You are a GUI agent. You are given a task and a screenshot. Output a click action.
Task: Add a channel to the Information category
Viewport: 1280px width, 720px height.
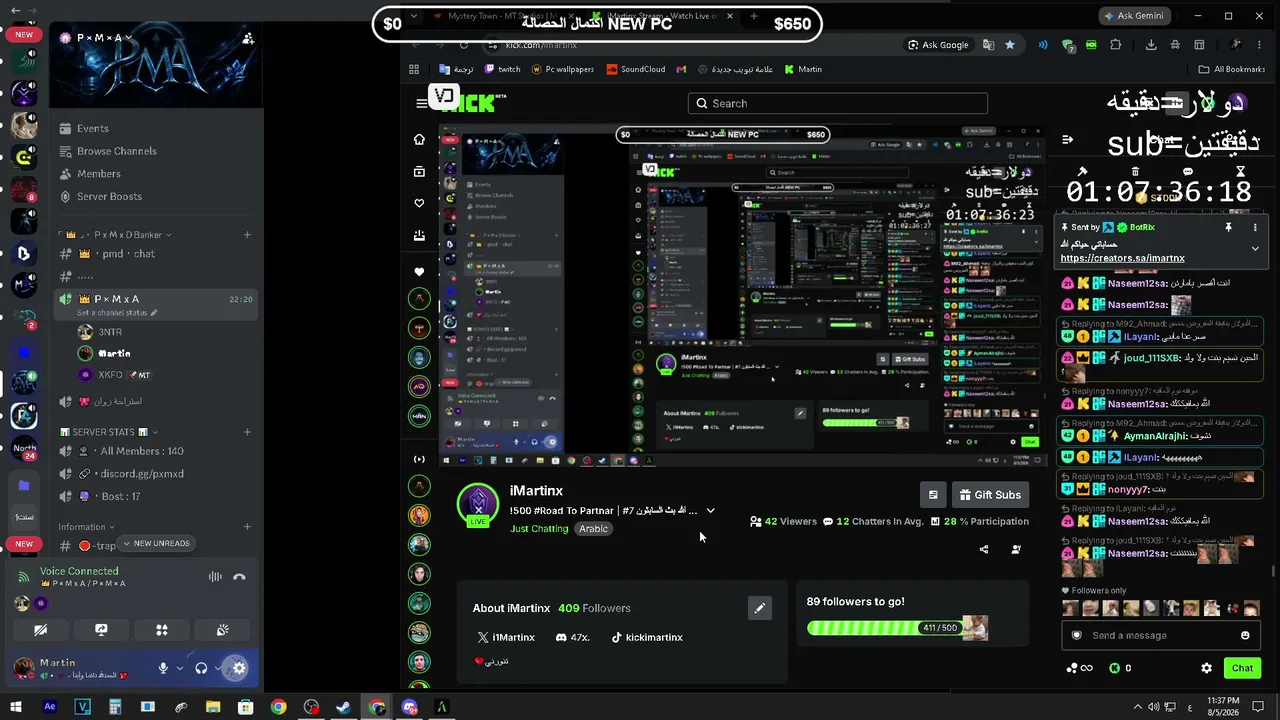pos(247,527)
